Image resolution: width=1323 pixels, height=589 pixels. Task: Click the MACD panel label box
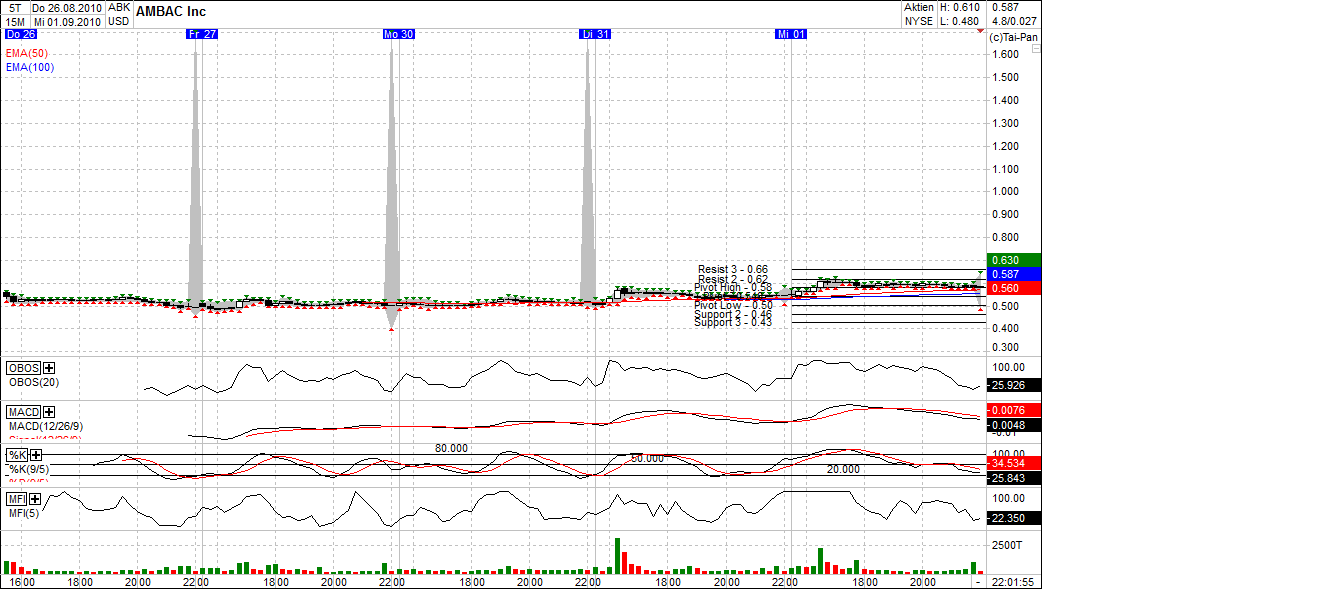[x=24, y=412]
